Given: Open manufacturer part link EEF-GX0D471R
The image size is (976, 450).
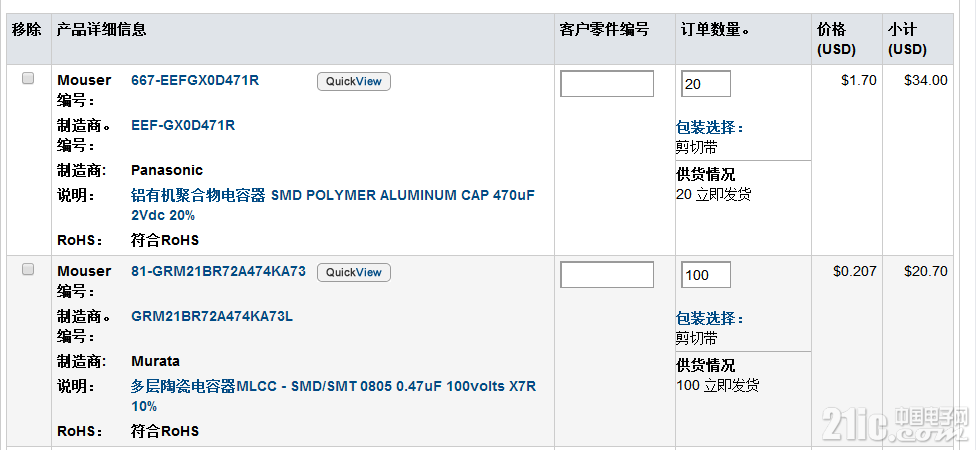Looking at the screenshot, I should pos(183,125).
